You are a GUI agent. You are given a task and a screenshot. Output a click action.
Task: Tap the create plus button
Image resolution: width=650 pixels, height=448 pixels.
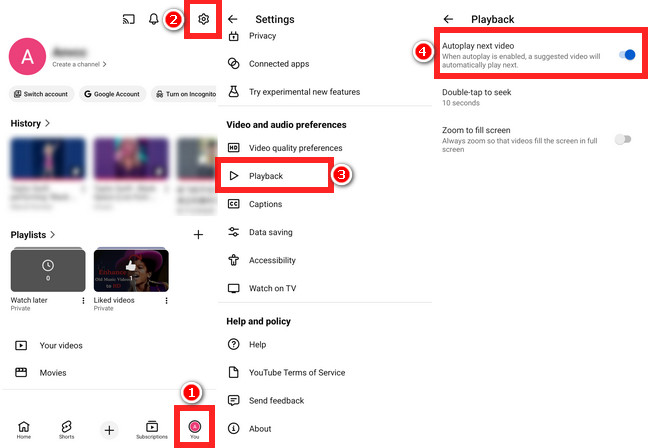pos(109,430)
